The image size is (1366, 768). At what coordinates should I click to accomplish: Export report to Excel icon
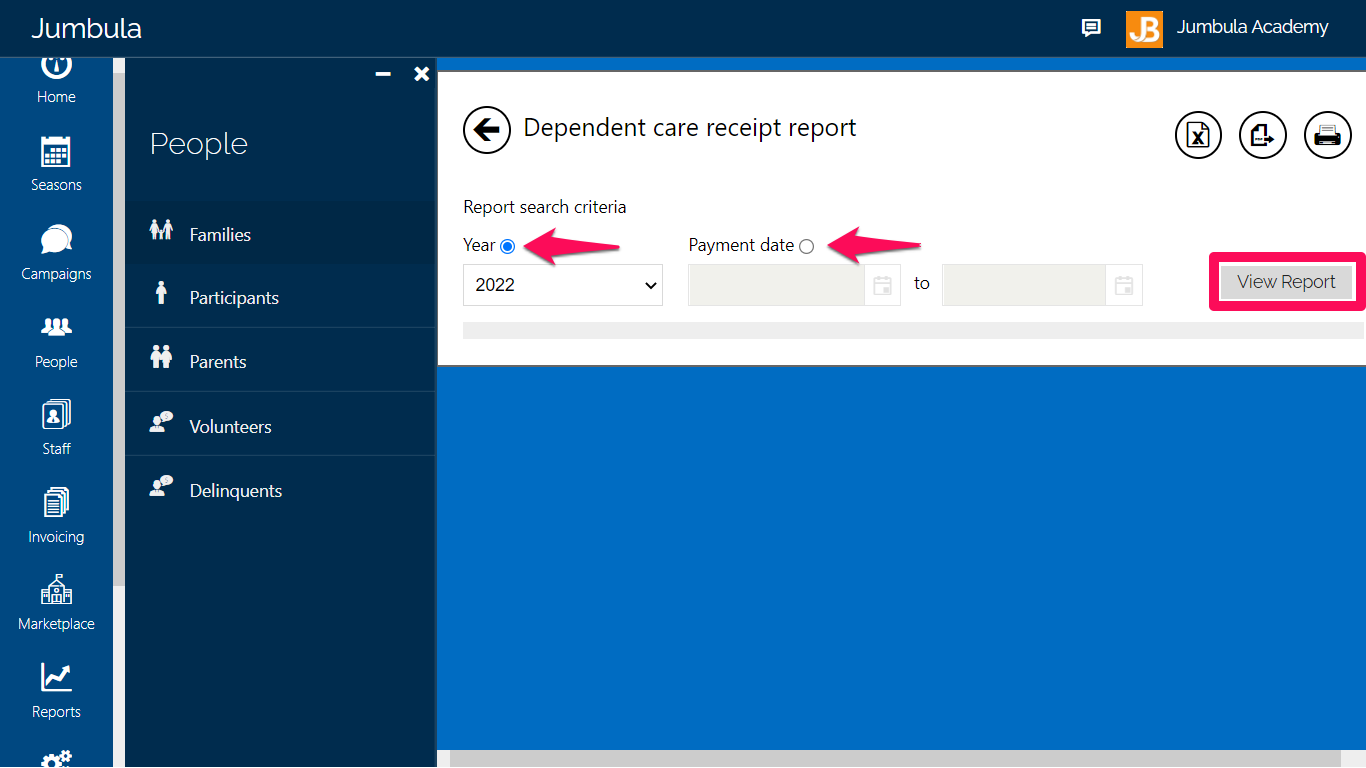click(x=1198, y=134)
